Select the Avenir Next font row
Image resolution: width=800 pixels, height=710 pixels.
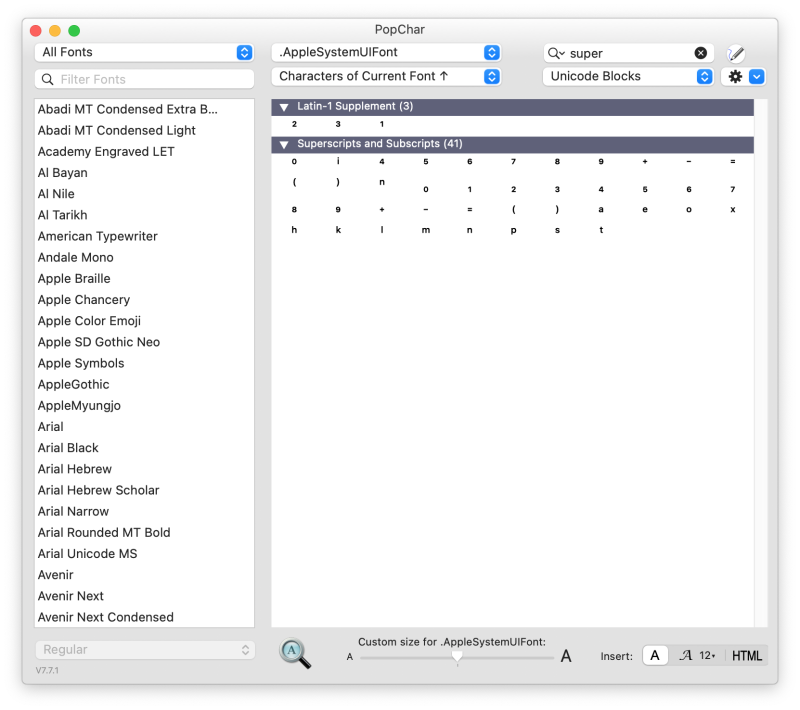[x=145, y=596]
